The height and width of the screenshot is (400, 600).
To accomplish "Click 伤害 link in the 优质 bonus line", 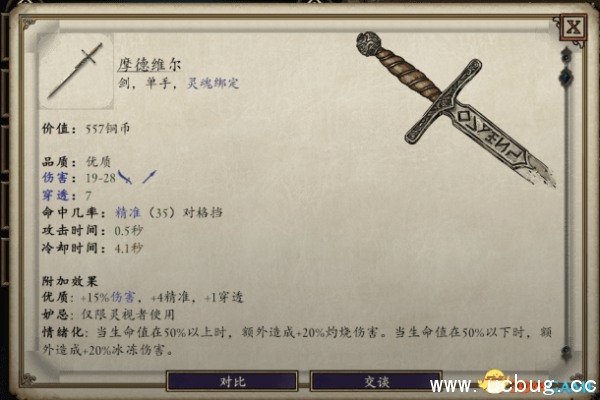I will click(x=123, y=297).
